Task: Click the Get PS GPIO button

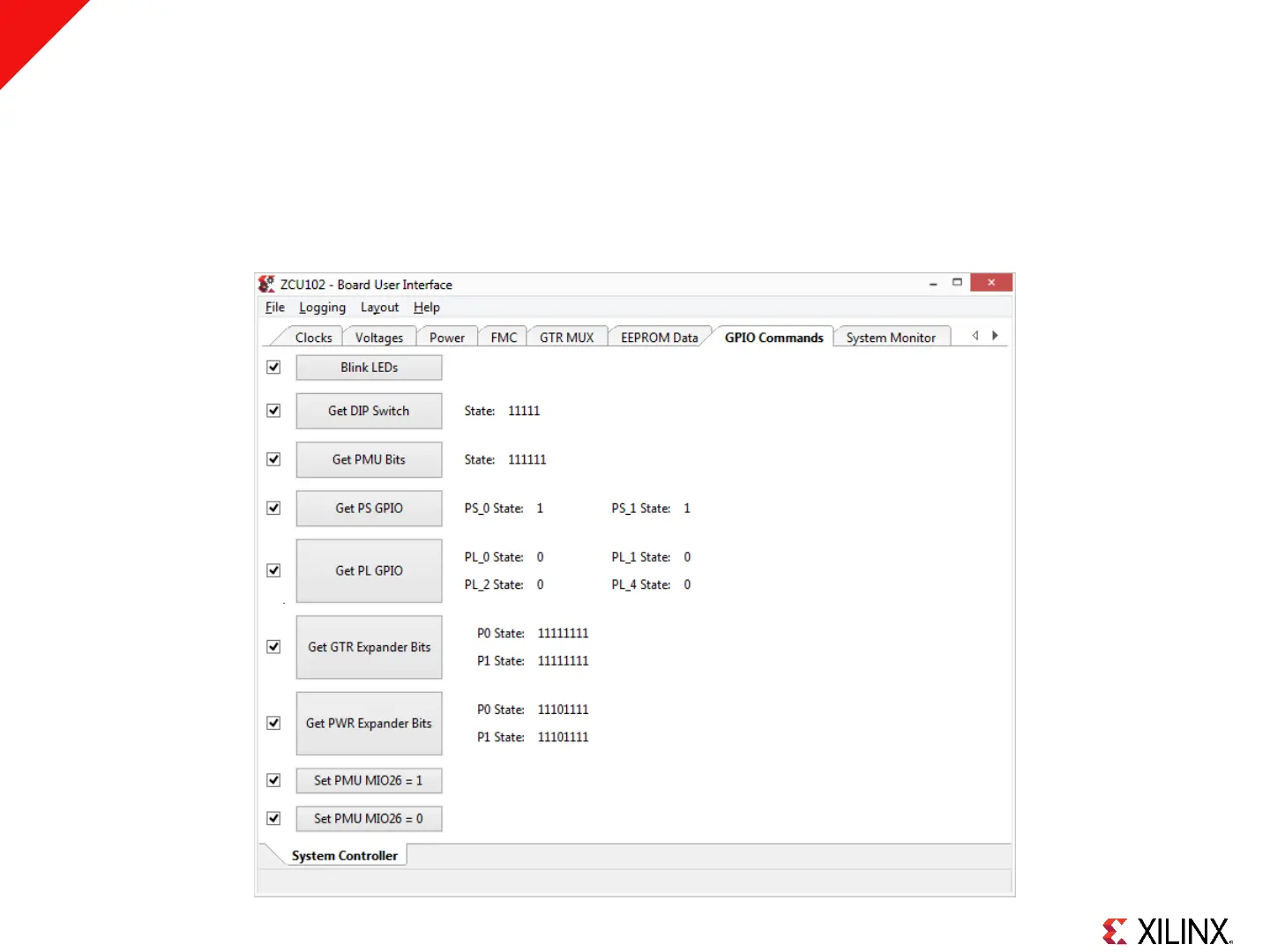Action: 369,509
